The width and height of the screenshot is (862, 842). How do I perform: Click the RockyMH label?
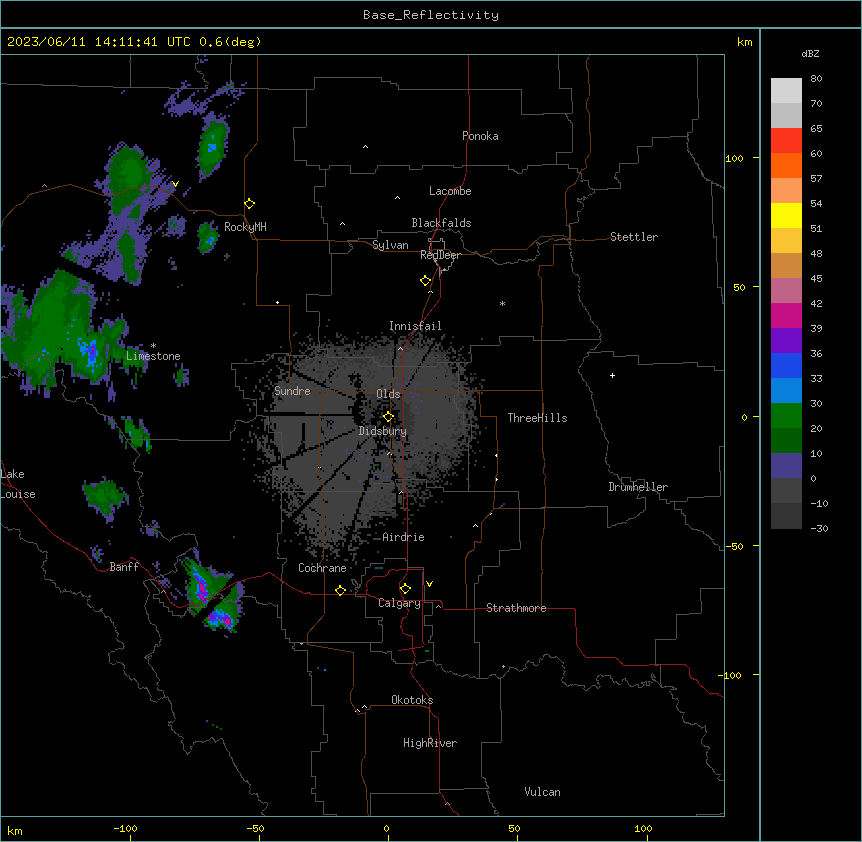(245, 227)
